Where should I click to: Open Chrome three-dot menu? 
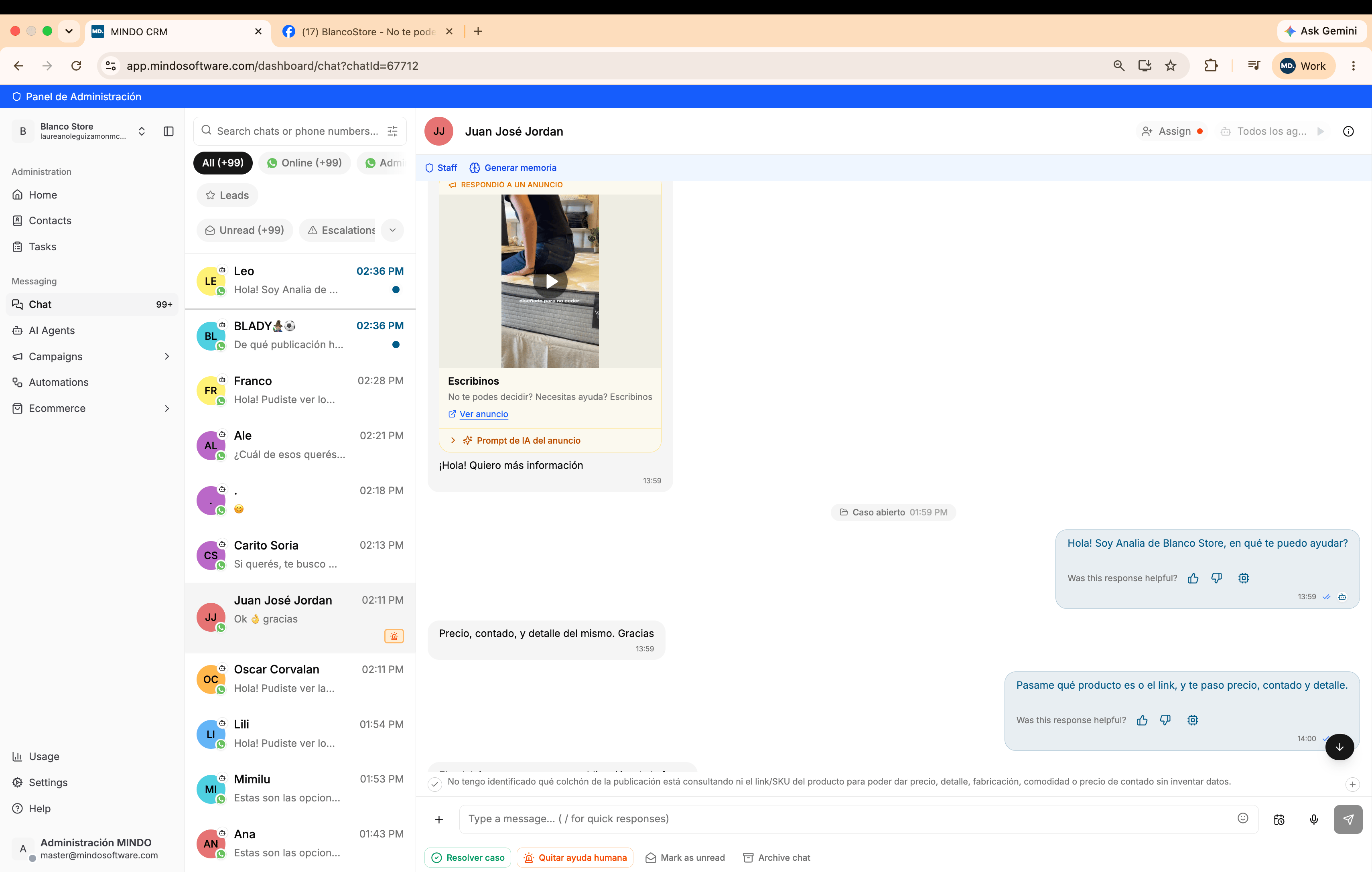(1353, 65)
